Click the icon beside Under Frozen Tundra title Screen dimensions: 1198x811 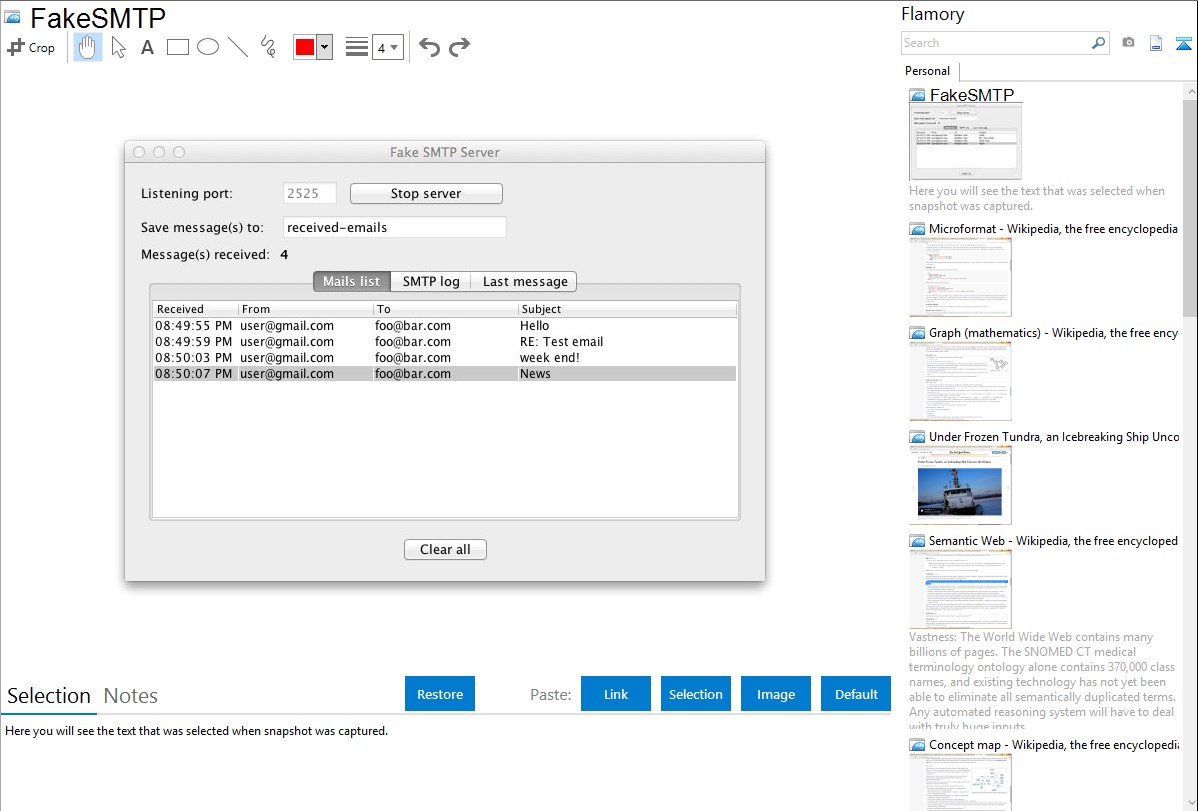[917, 437]
